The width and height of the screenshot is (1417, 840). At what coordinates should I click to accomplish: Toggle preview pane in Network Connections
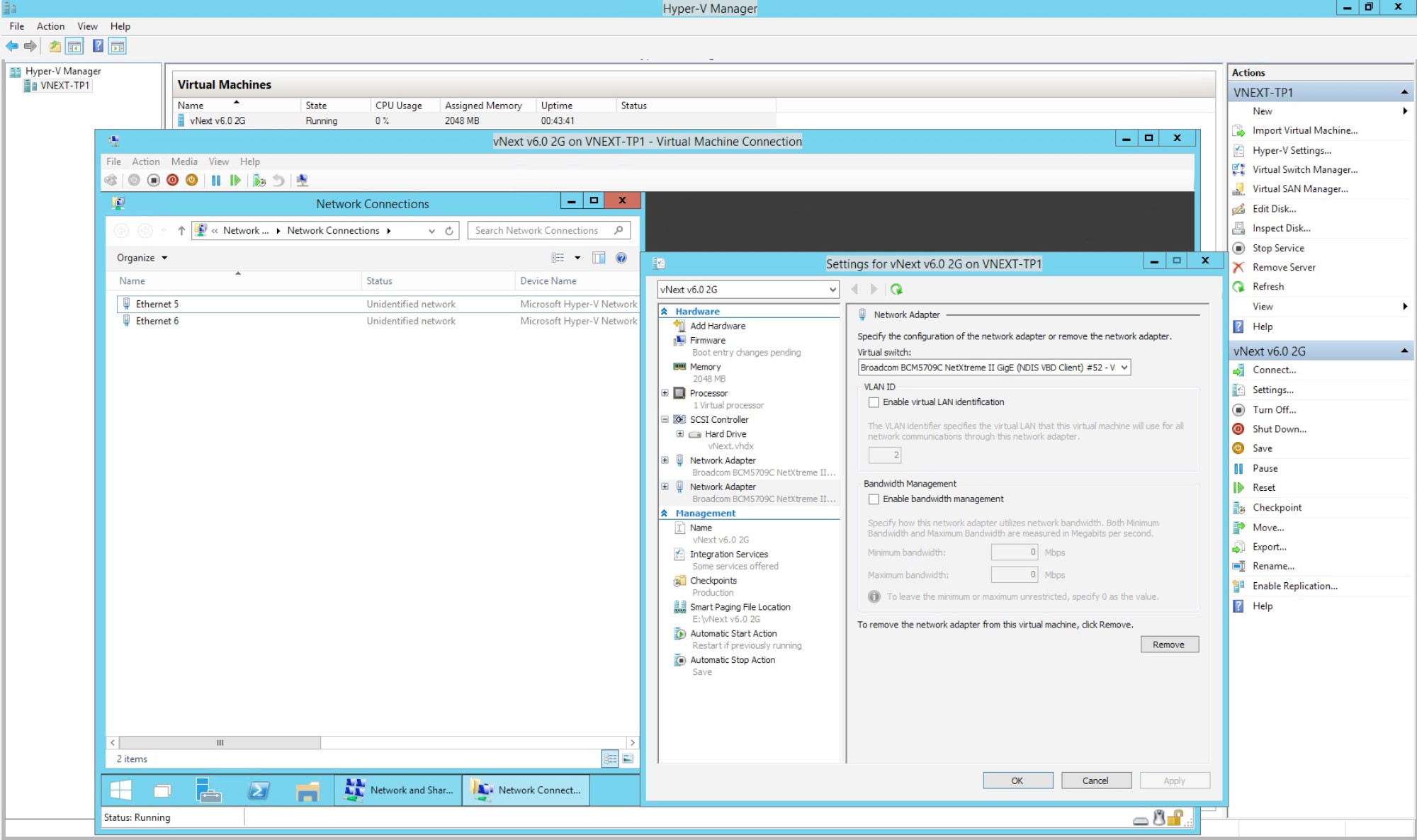point(599,258)
